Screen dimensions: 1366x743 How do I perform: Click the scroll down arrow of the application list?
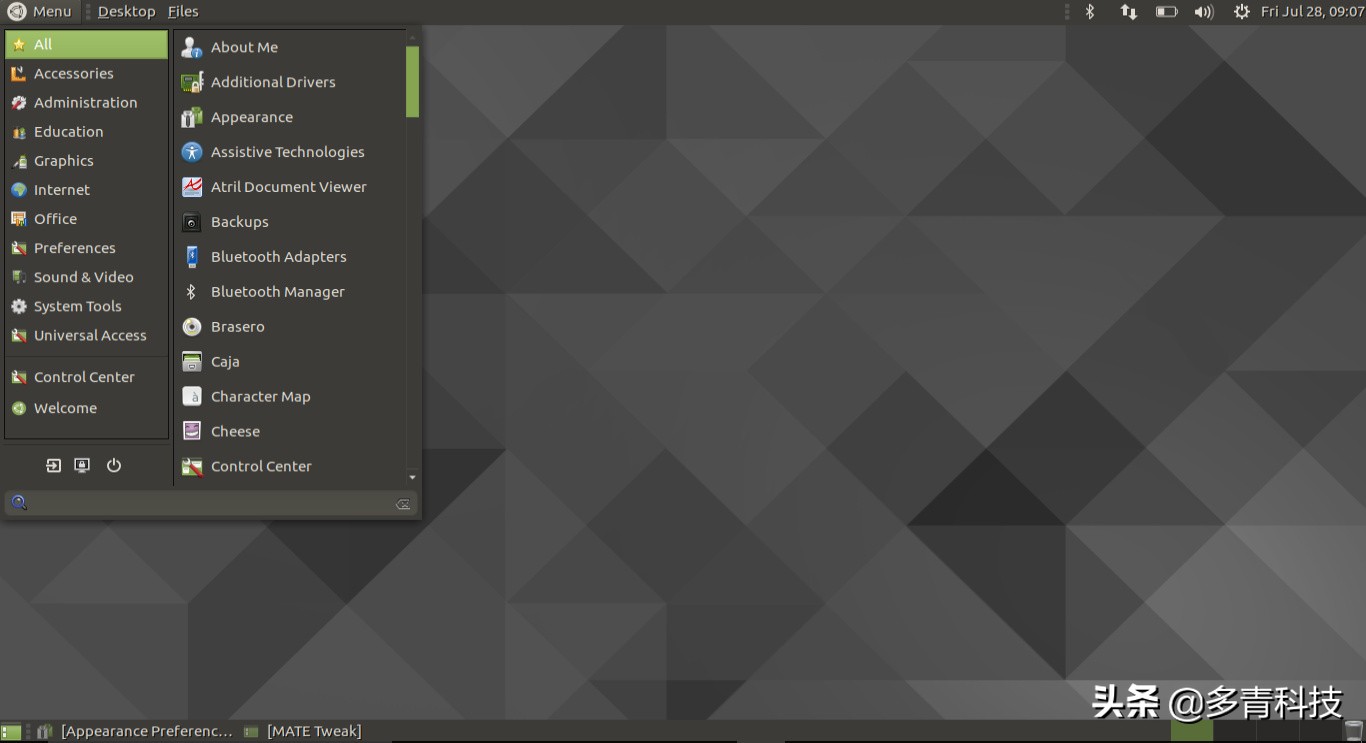point(412,478)
